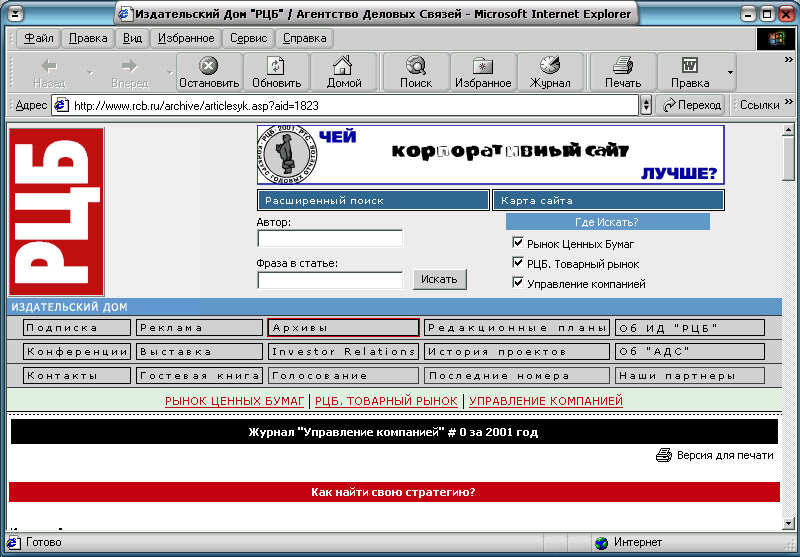Open History (Журнал) toolbar icon

pos(550,66)
